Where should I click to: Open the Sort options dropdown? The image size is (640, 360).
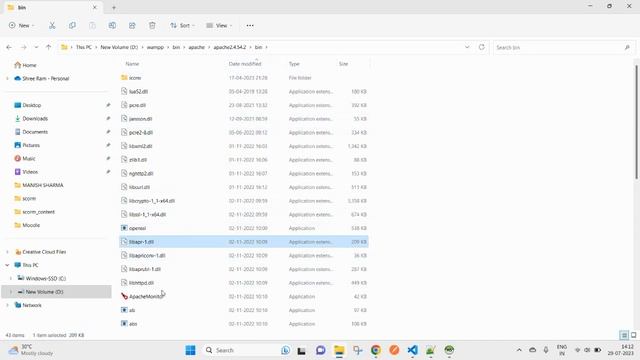[x=182, y=25]
